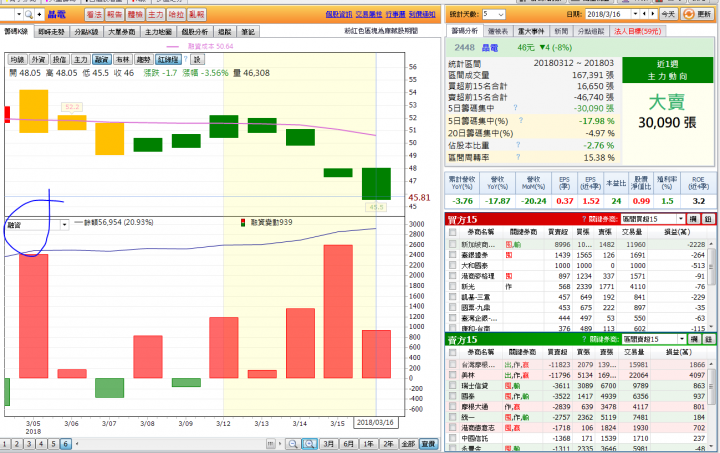The height and width of the screenshot is (453, 720).
Task: Click question mark beside 區間周轉率
Action: point(518,157)
